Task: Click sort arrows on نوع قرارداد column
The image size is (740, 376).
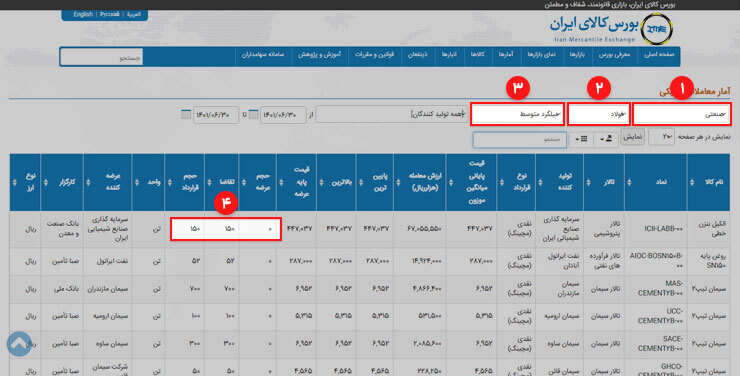Action: (501, 182)
